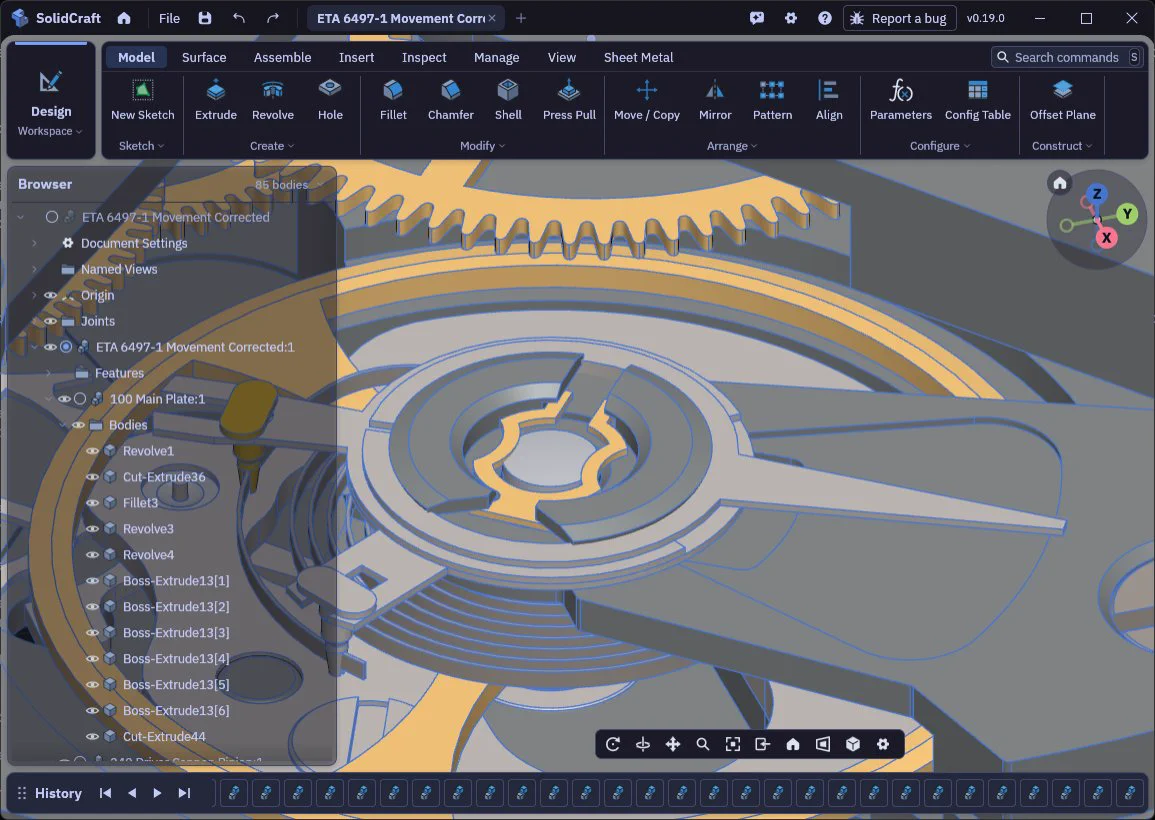
Task: Click the save document icon
Action: coord(205,18)
